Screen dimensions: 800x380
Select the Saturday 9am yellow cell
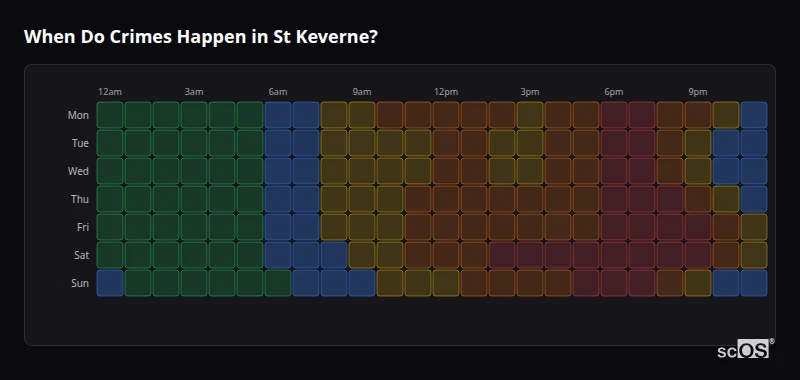362,255
